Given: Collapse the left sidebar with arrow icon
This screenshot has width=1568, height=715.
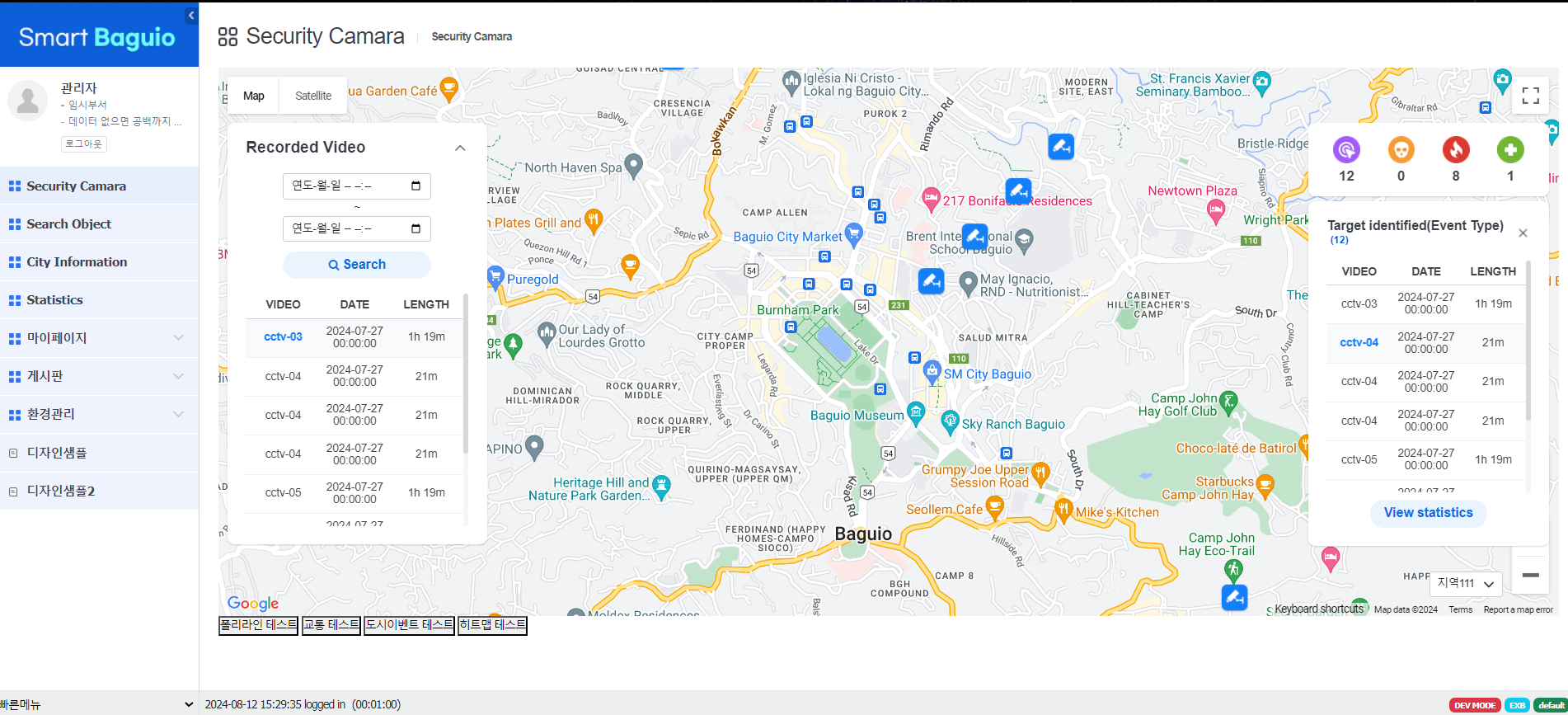Looking at the screenshot, I should [191, 15].
